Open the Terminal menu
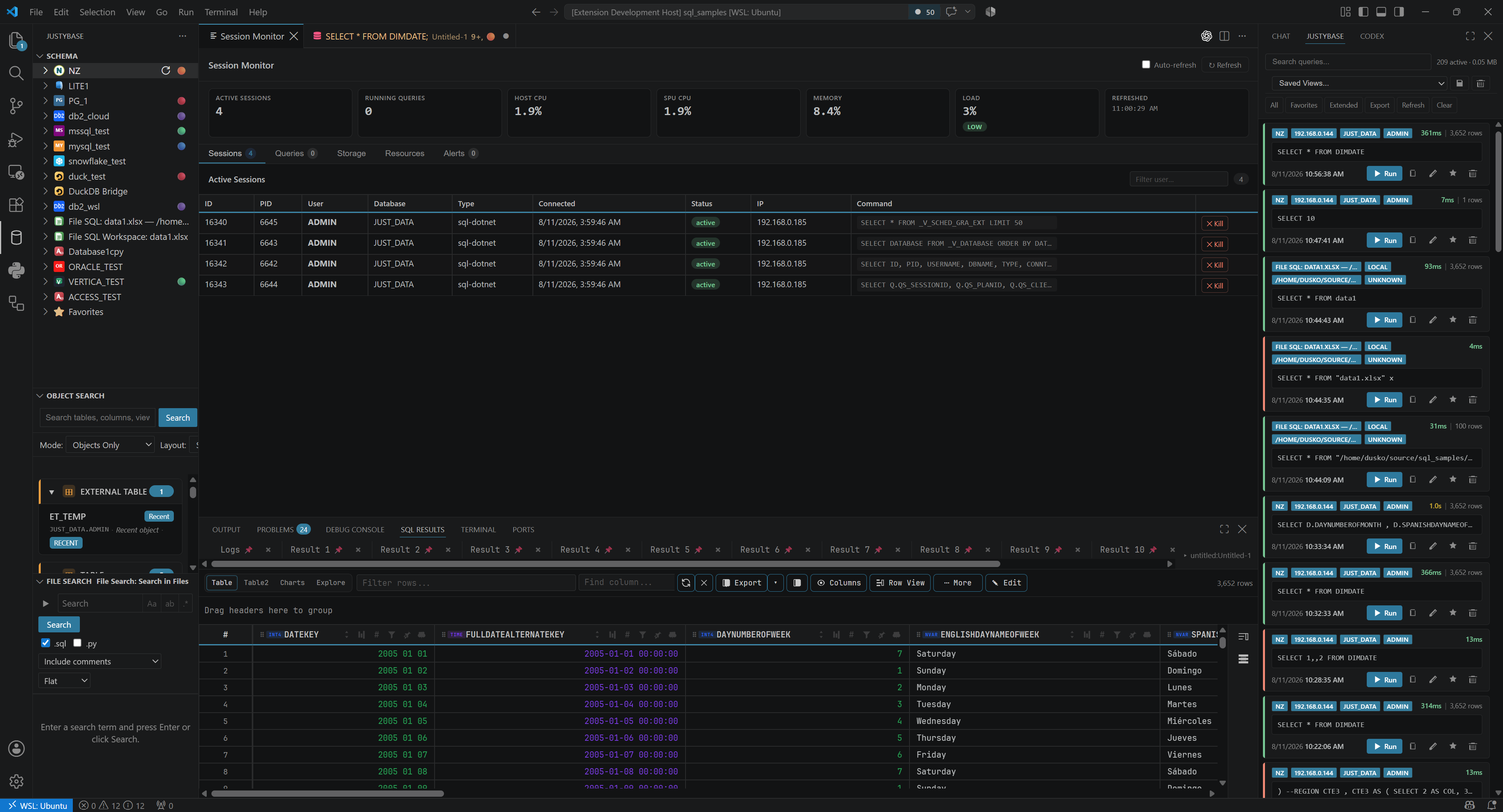The image size is (1503, 812). 220,12
